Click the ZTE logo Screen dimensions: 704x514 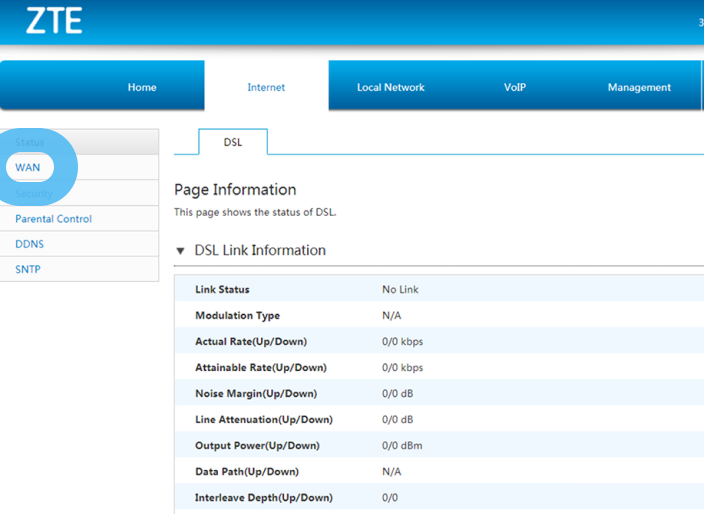[x=54, y=21]
